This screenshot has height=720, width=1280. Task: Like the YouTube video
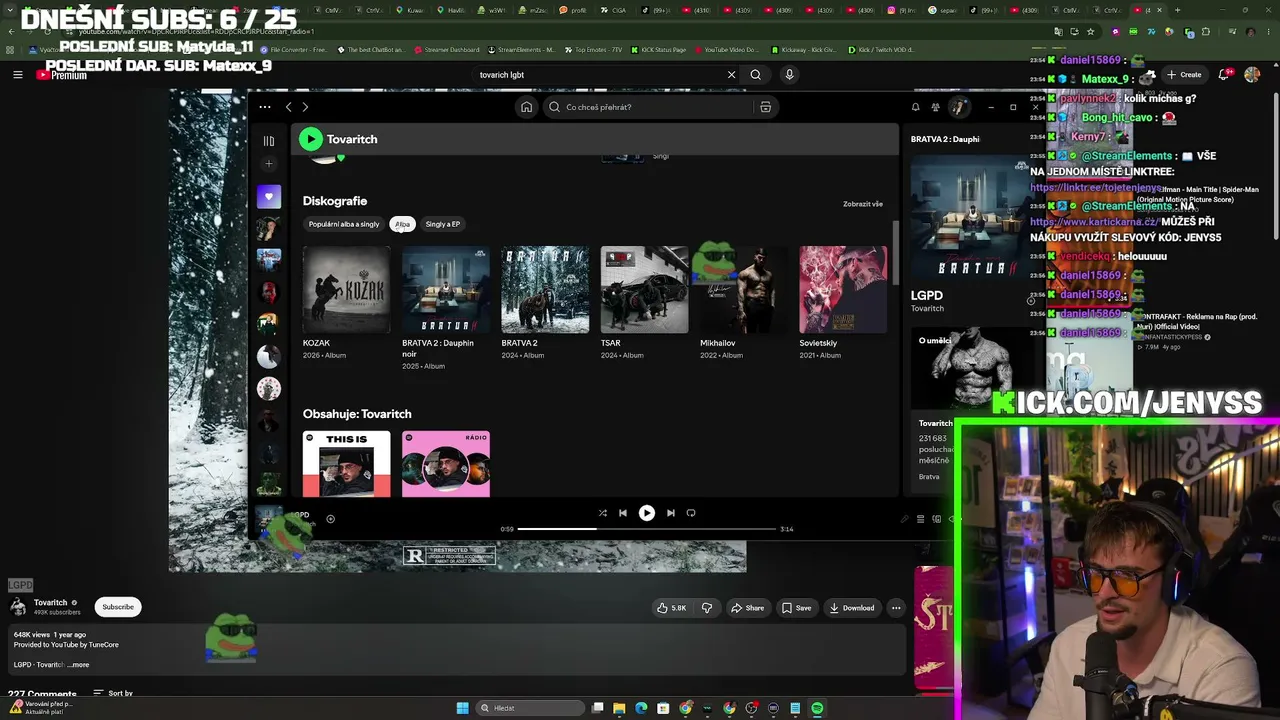tap(672, 608)
